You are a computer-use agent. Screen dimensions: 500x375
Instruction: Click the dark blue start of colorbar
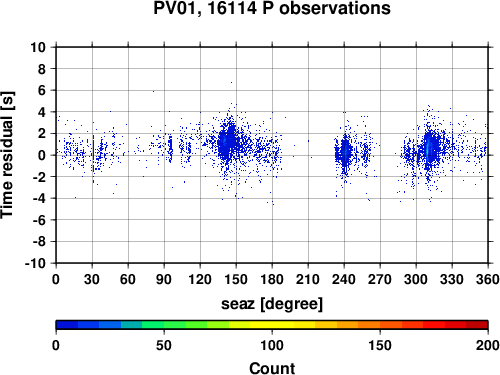[x=67, y=325]
